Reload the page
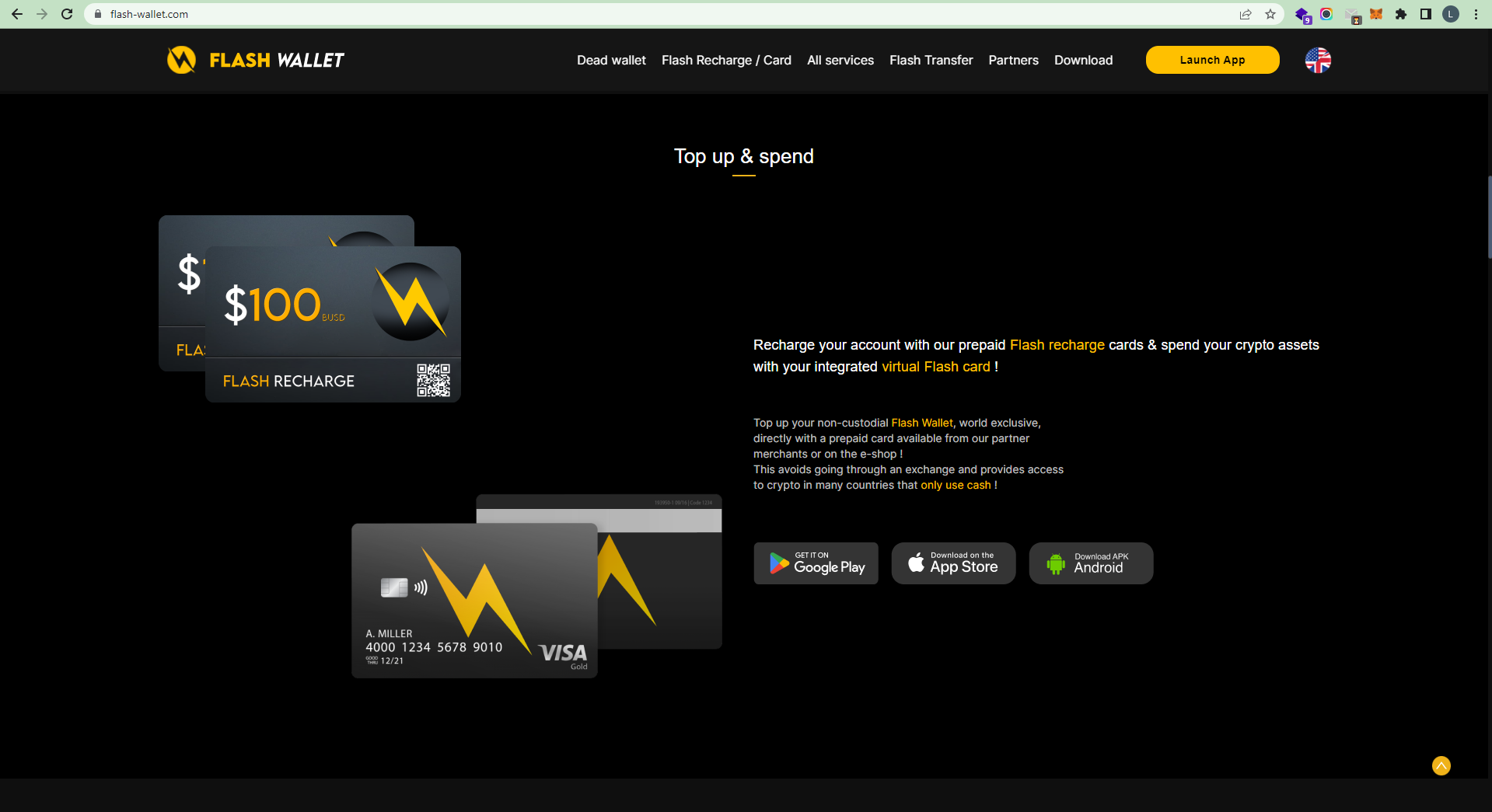Viewport: 1492px width, 812px height. (x=67, y=14)
